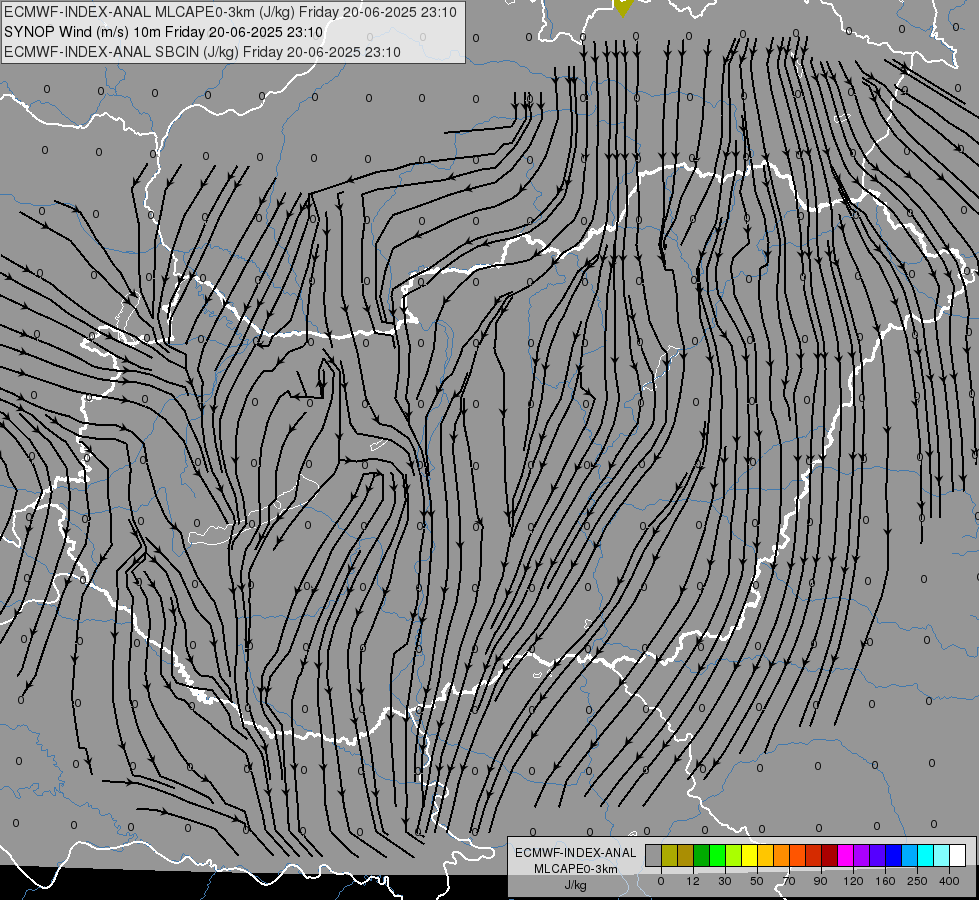Viewport: 979px width, 900px height.
Task: Choose the bright green legend swatch
Action: (718, 855)
